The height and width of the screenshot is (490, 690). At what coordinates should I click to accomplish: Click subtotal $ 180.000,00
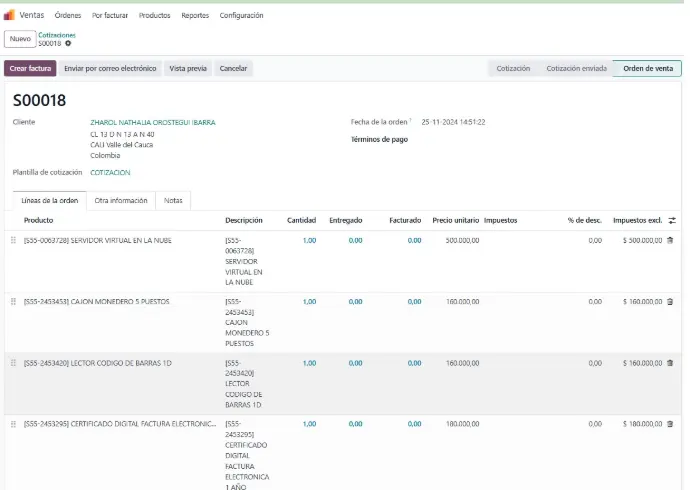[642, 424]
